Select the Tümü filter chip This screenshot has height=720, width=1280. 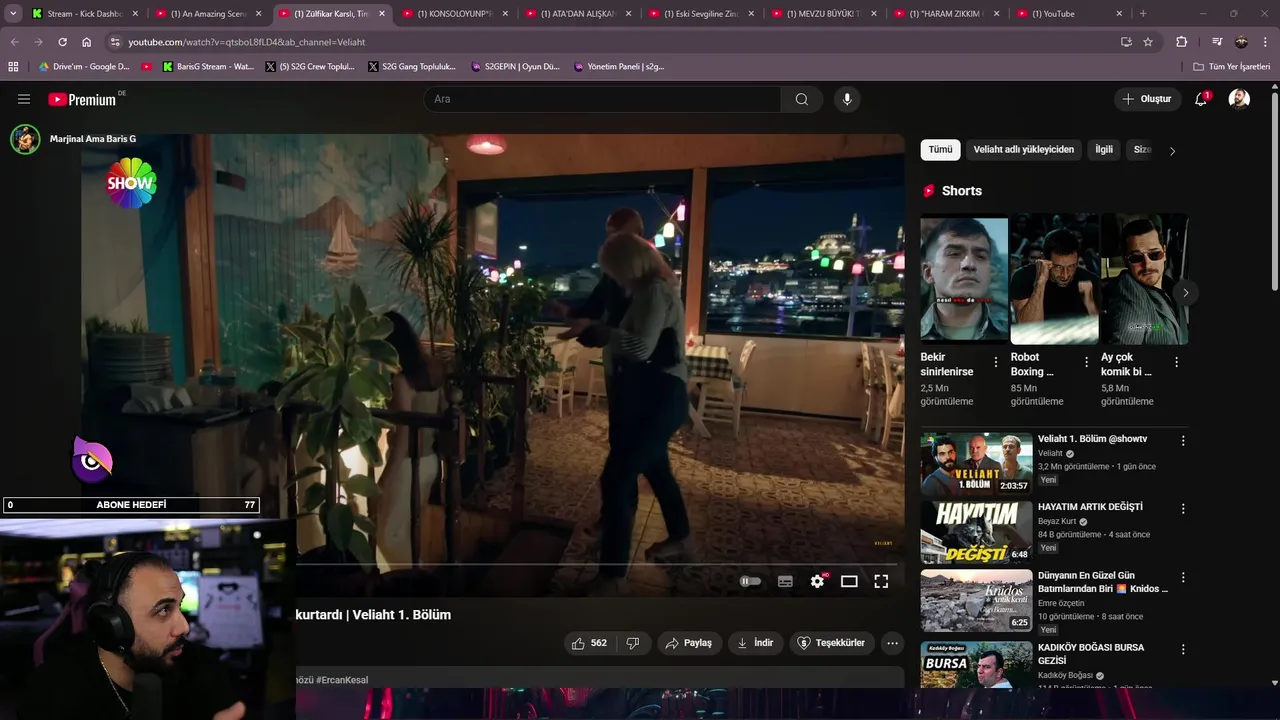(x=941, y=150)
